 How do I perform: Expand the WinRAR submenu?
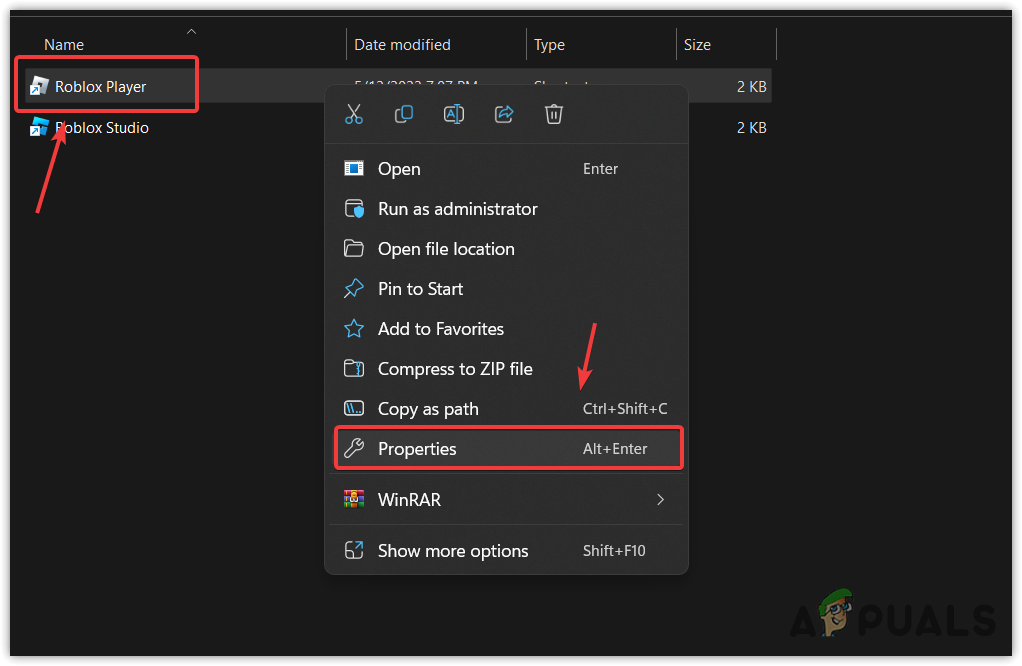click(506, 500)
